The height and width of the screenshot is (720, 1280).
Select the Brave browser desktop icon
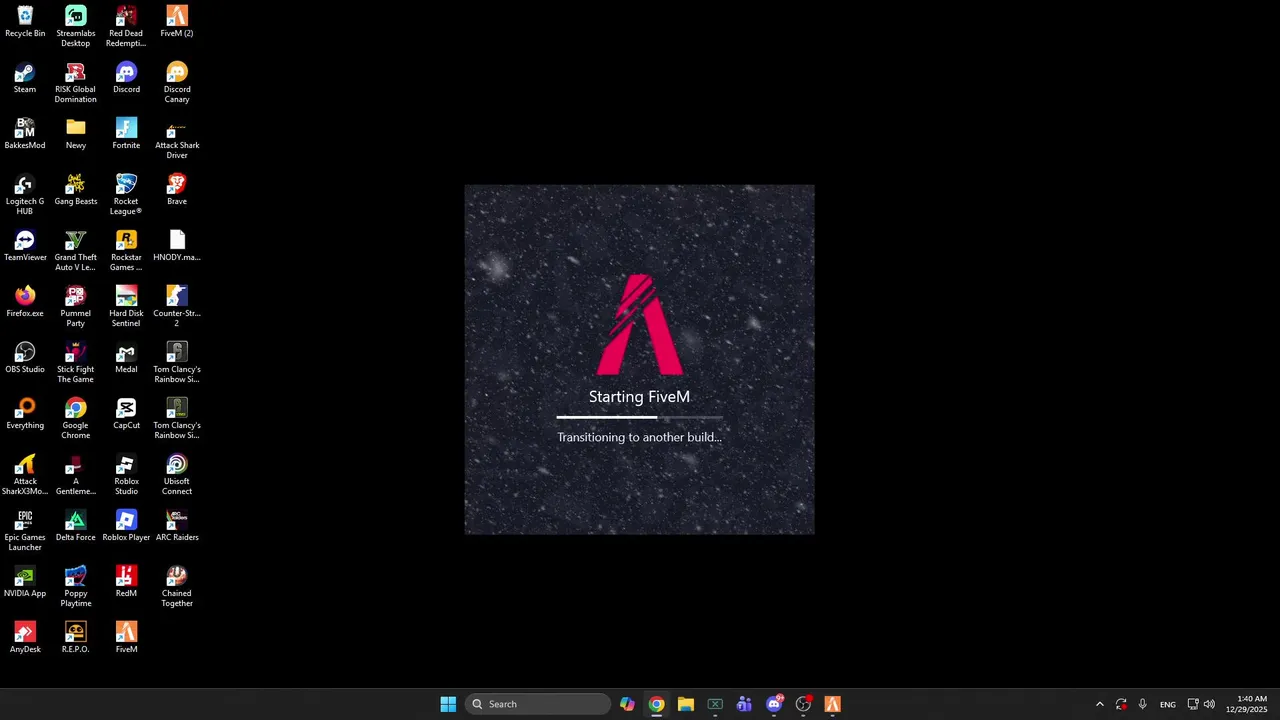177,190
